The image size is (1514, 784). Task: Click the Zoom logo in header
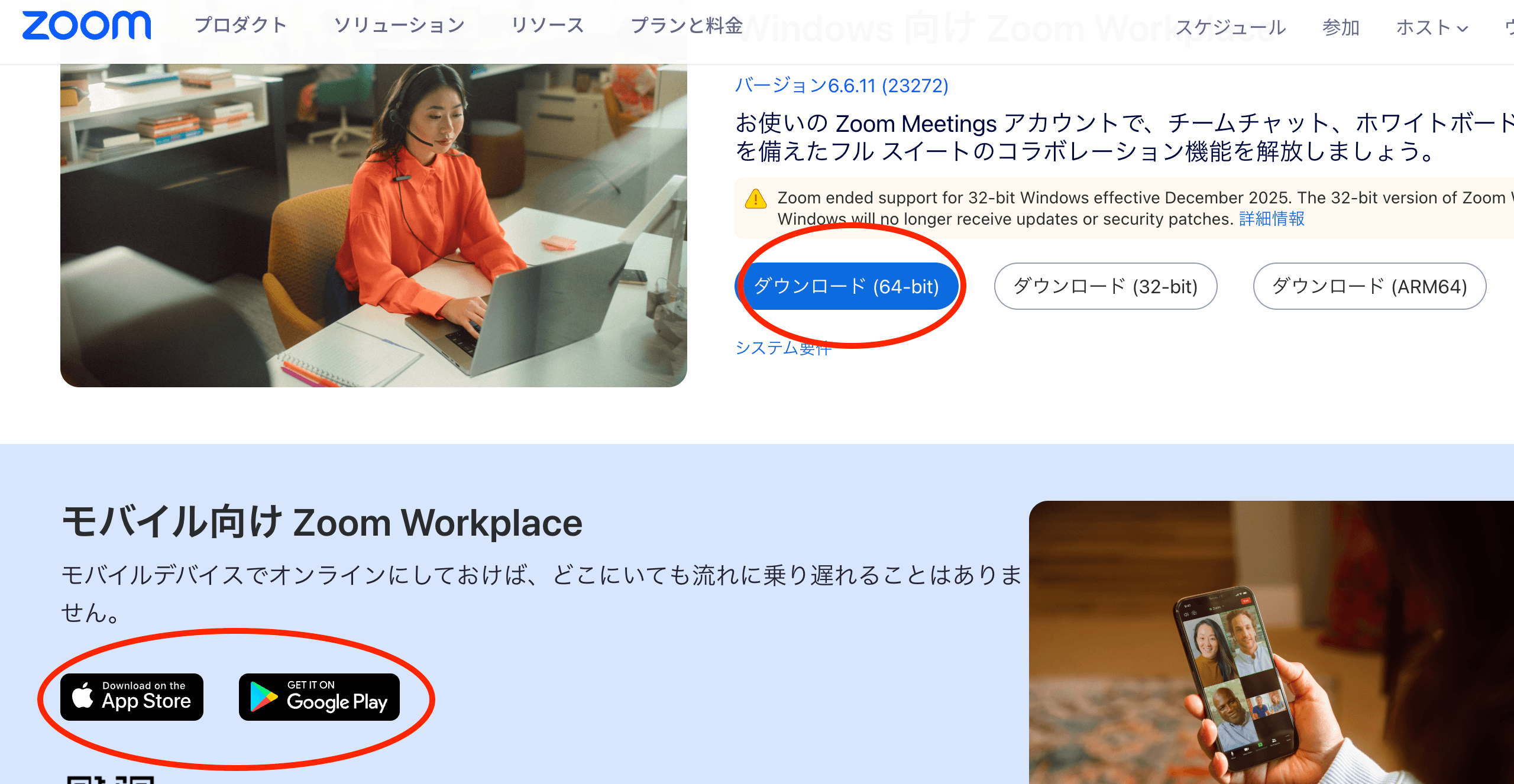[x=86, y=26]
